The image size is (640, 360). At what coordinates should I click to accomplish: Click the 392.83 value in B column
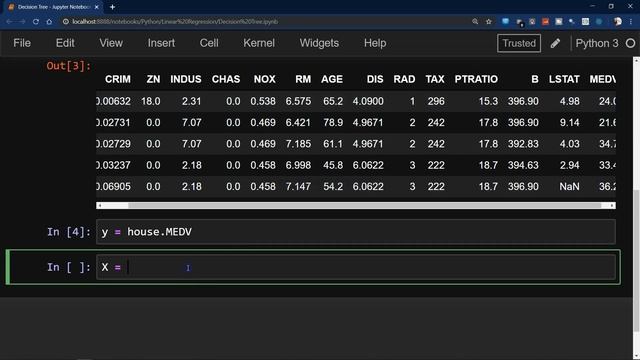523,144
